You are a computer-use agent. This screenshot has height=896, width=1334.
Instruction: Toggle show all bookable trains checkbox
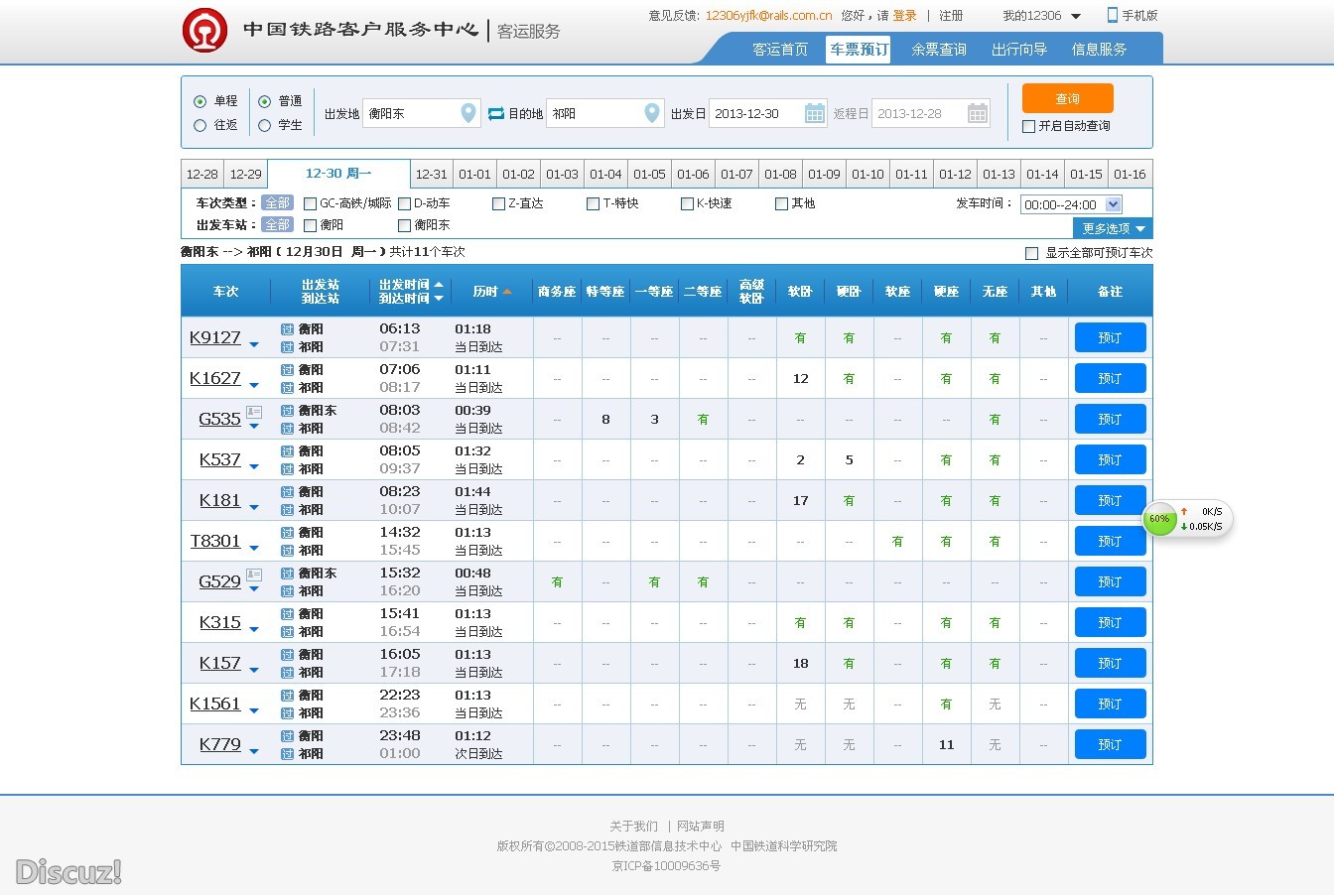tap(1031, 253)
